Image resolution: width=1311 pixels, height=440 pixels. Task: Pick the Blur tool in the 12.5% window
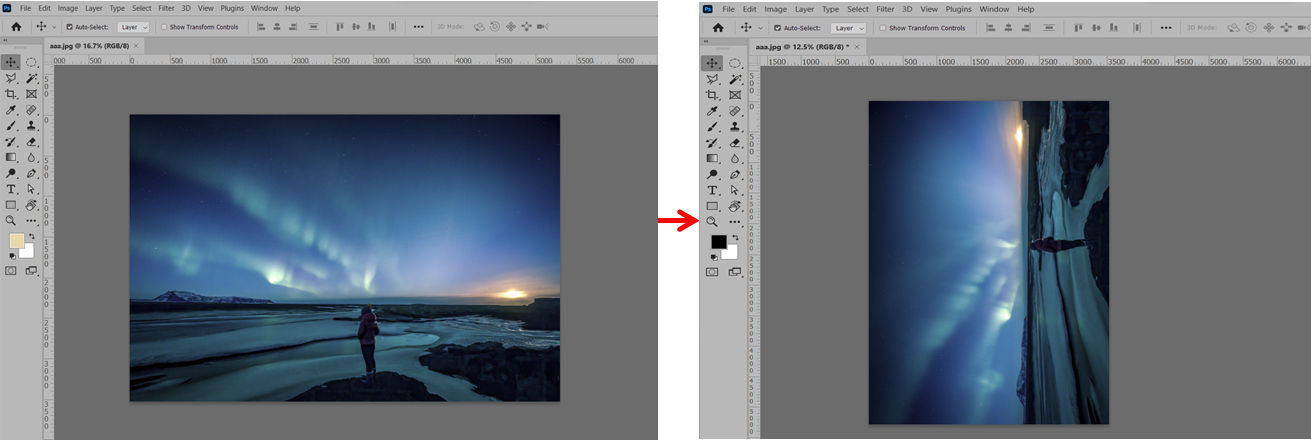[x=735, y=158]
